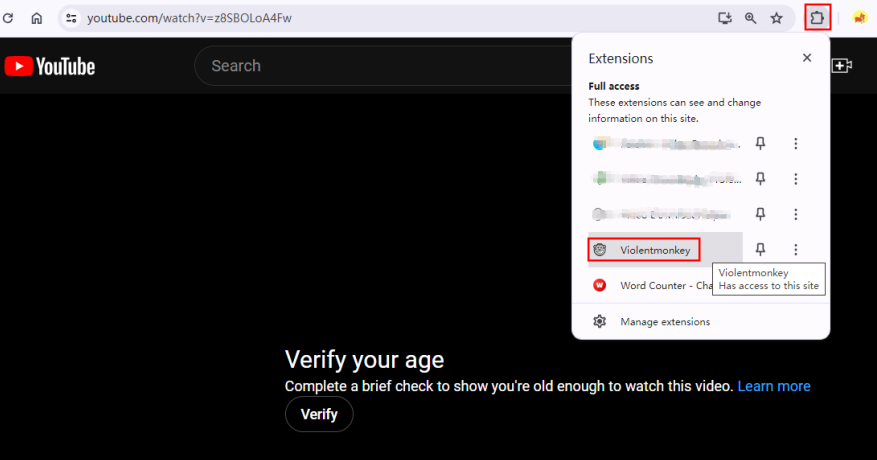Open more options for Violentmonkey
877x460 pixels.
[796, 250]
